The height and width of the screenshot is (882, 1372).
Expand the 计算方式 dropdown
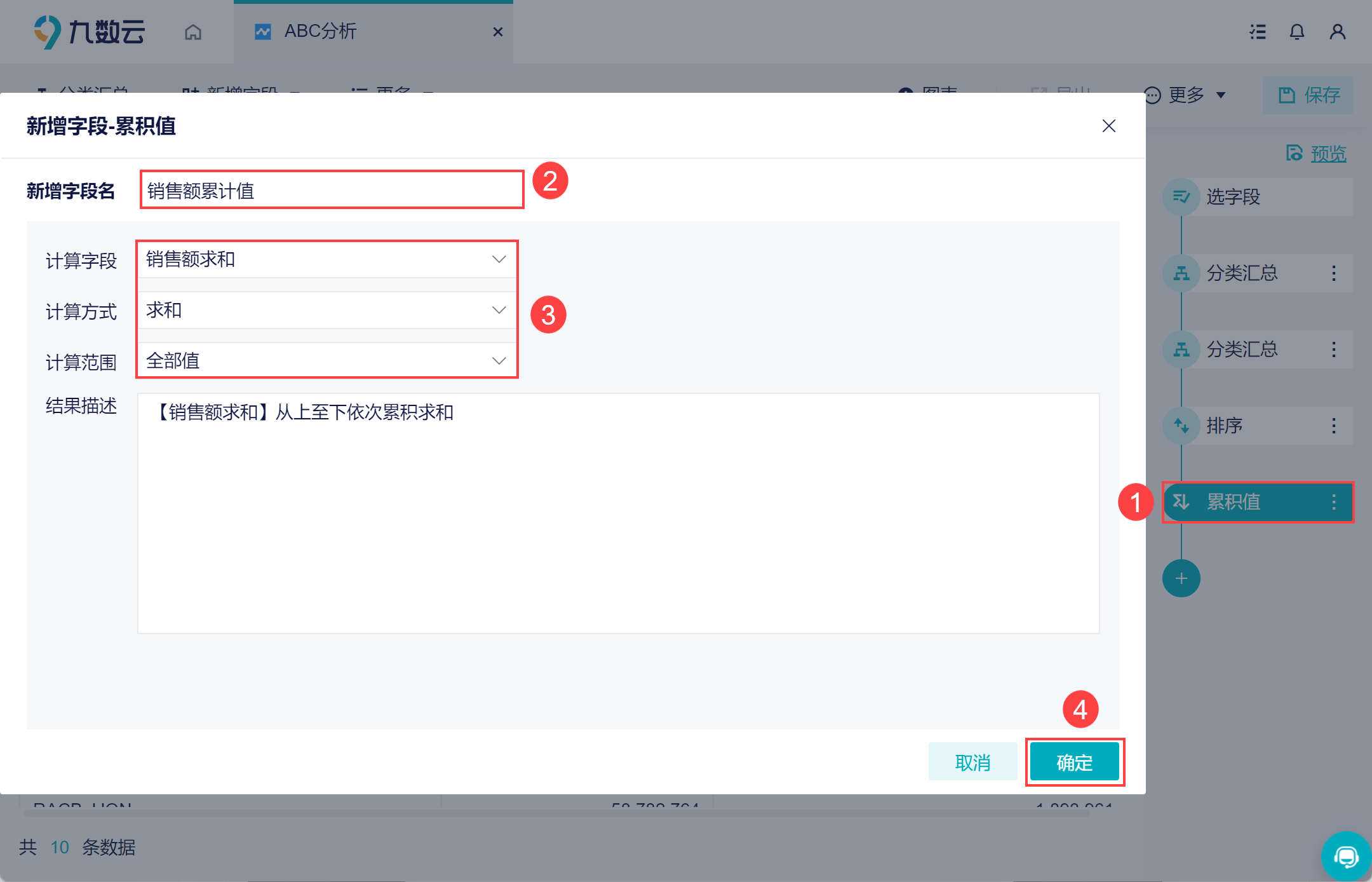pyautogui.click(x=326, y=310)
